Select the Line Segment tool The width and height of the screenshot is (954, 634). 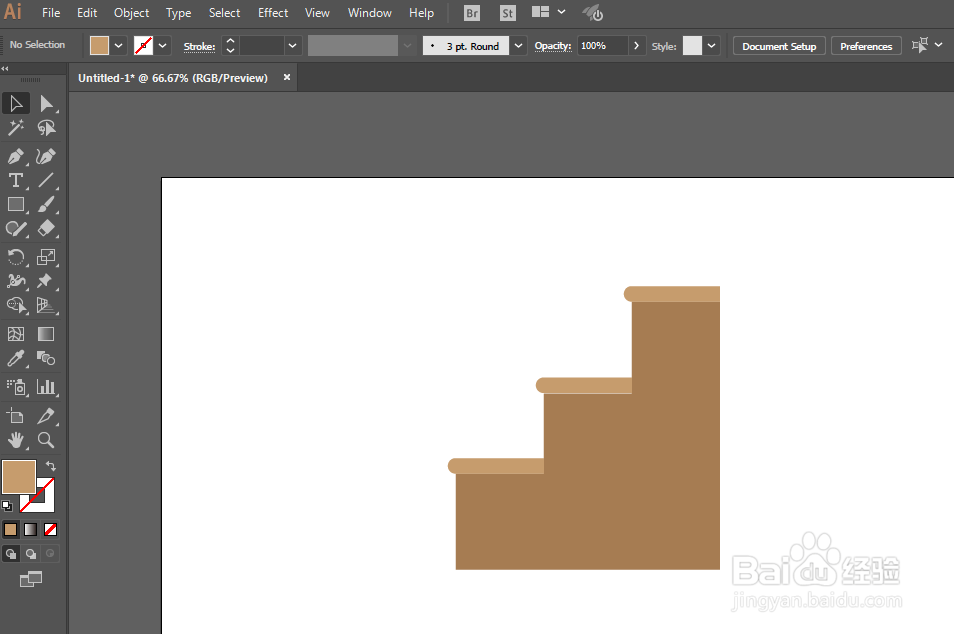pyautogui.click(x=46, y=180)
